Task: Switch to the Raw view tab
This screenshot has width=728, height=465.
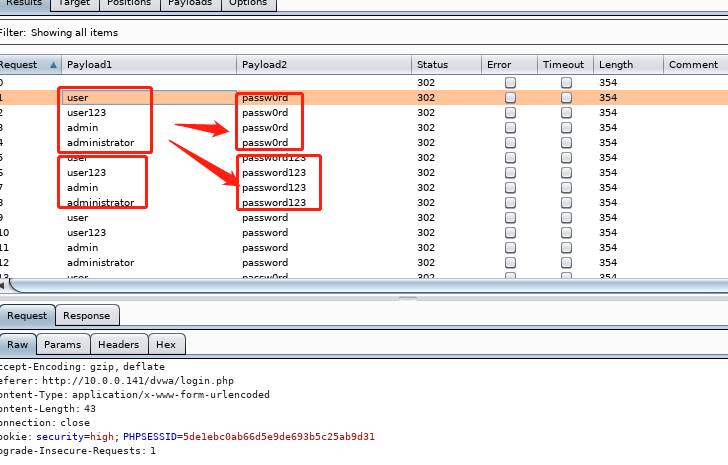Action: click(x=18, y=344)
